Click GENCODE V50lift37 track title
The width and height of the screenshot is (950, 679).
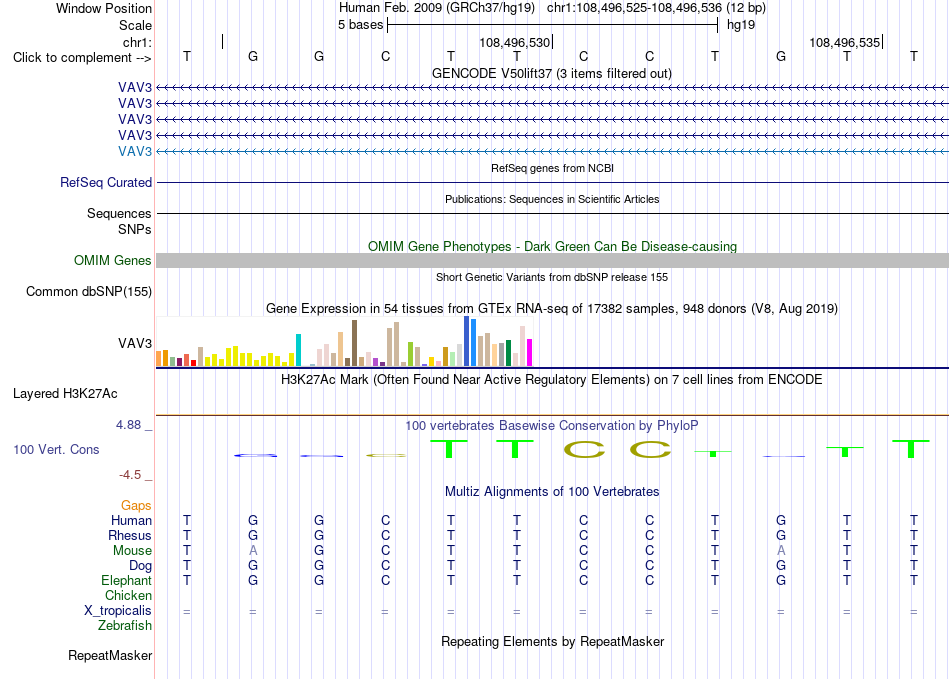552,73
